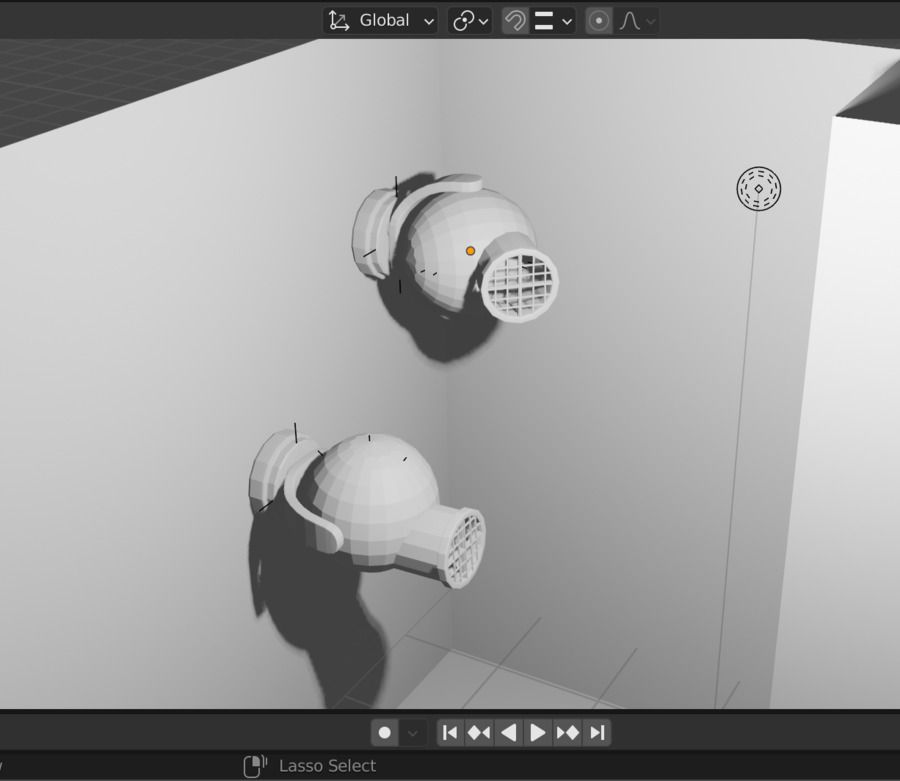
Task: Select the circular light object in the viewport
Action: [x=759, y=189]
